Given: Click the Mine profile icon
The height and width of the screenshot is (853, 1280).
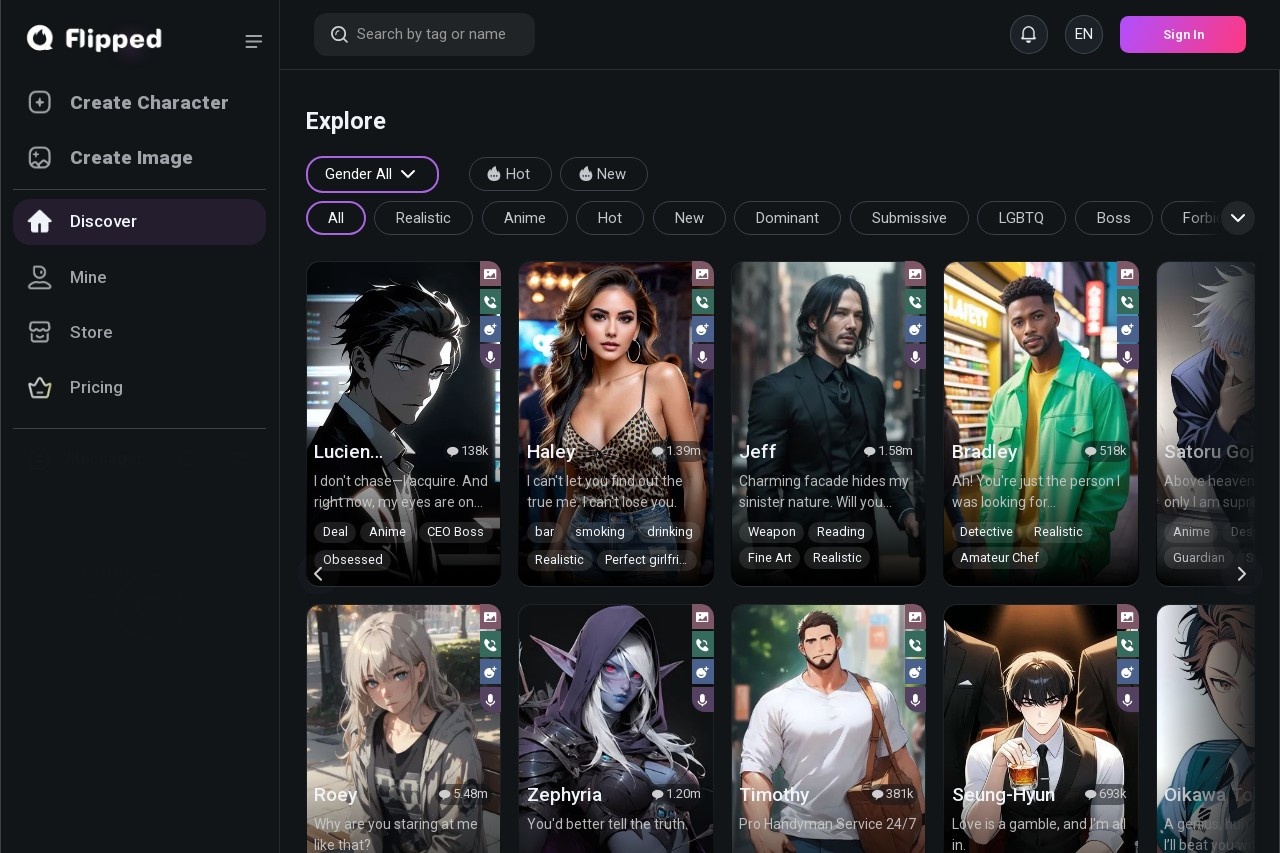Looking at the screenshot, I should click(40, 277).
